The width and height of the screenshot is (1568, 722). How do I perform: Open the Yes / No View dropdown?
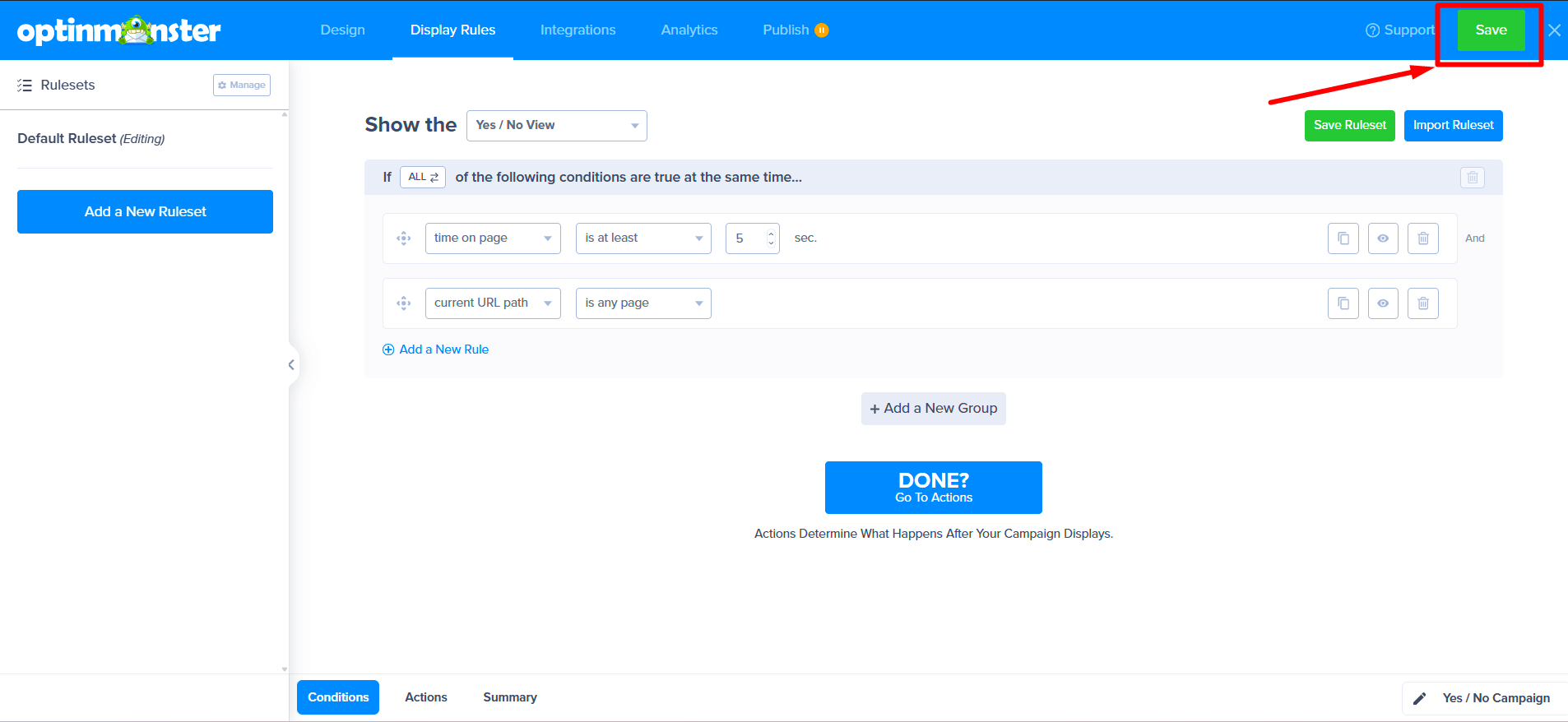(557, 126)
